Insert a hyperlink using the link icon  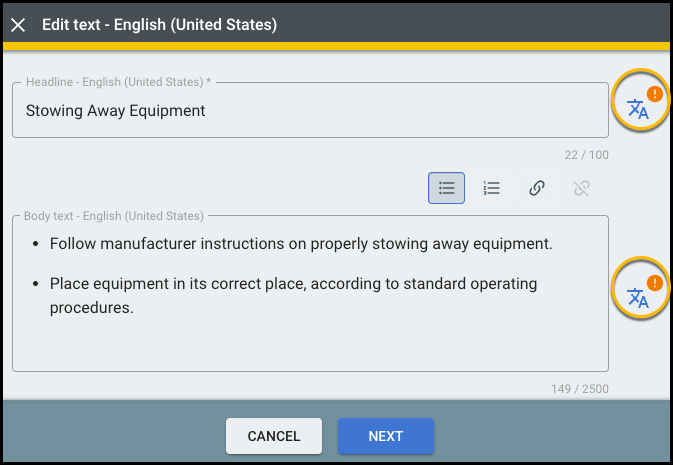[x=536, y=187]
